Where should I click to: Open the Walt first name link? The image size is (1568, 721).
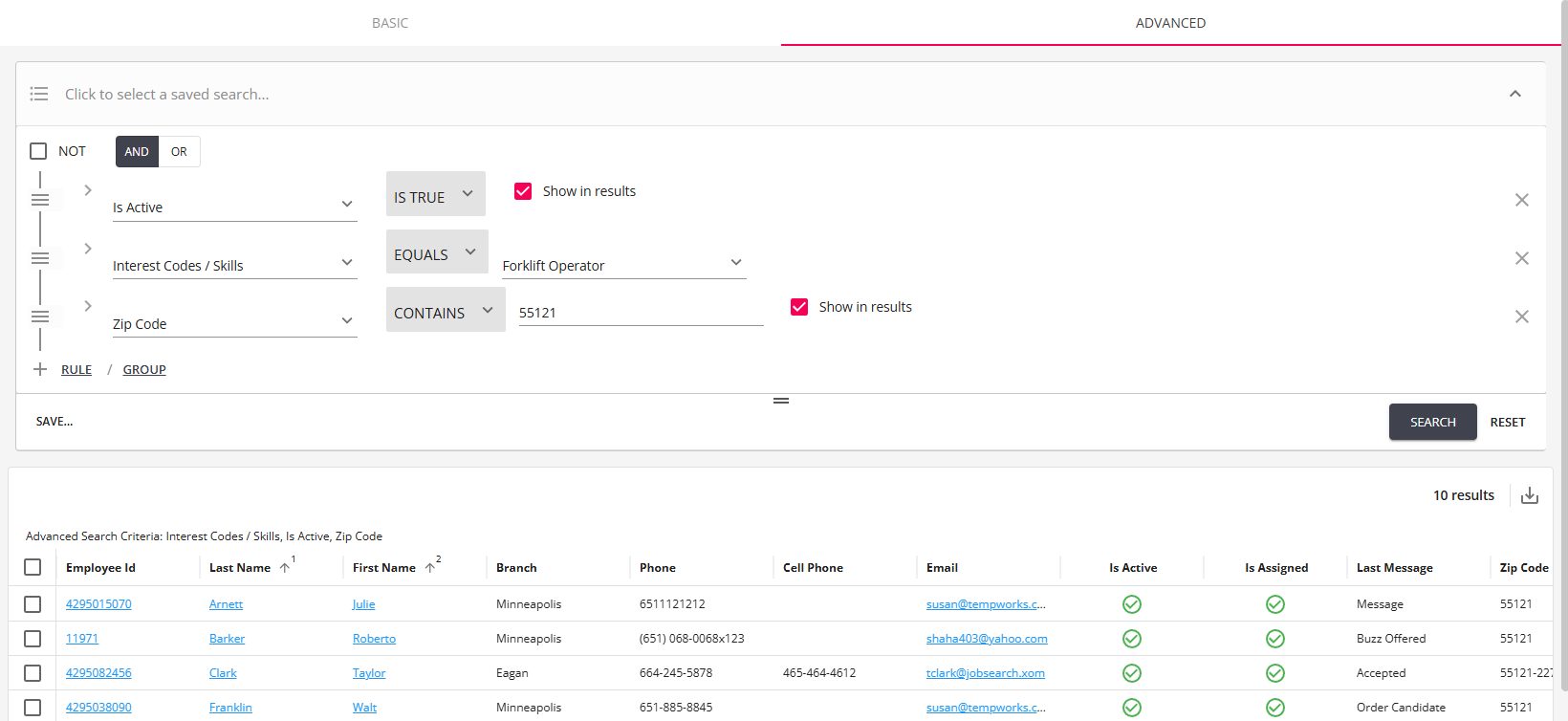click(364, 708)
